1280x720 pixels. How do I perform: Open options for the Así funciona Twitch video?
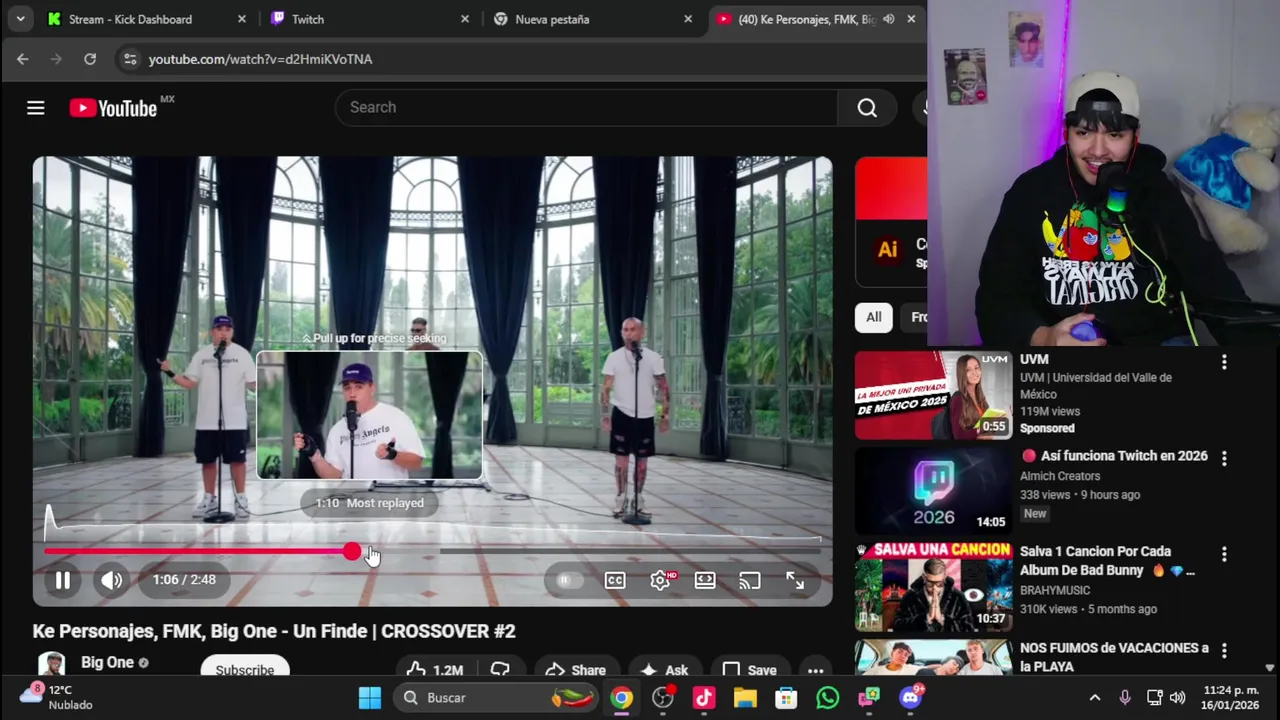[1224, 458]
